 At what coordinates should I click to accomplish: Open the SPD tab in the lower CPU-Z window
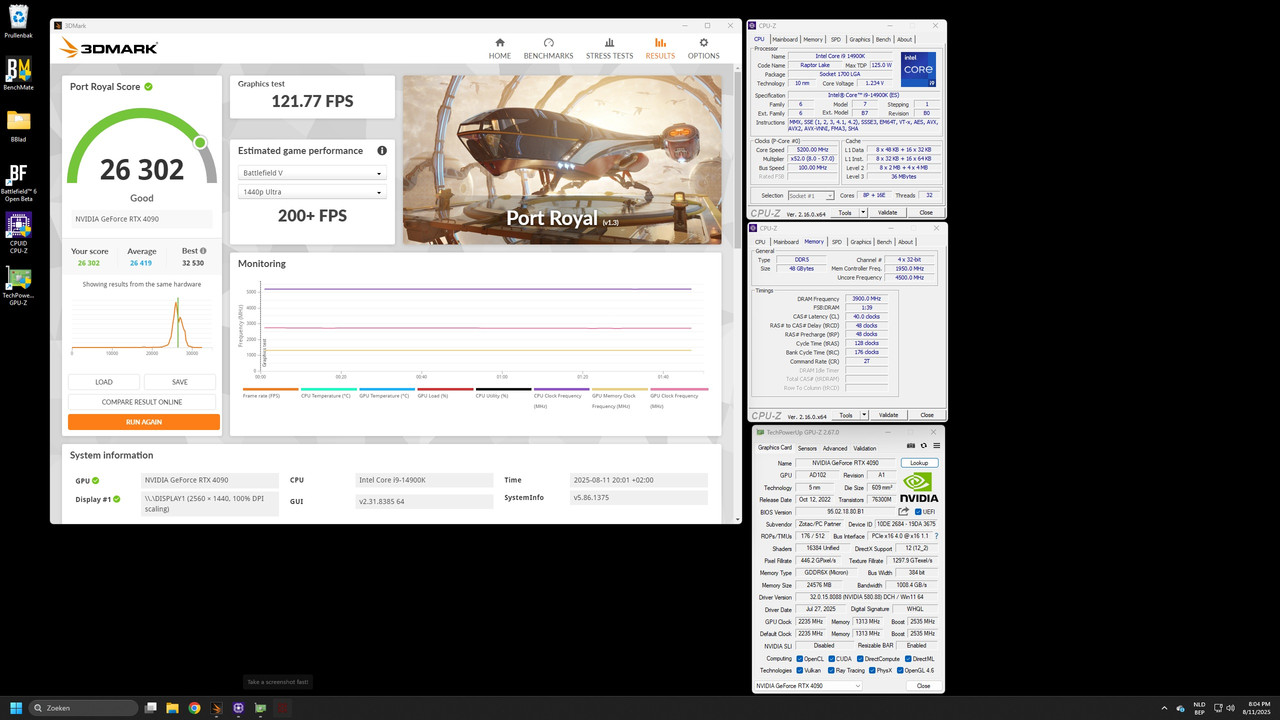tap(837, 242)
